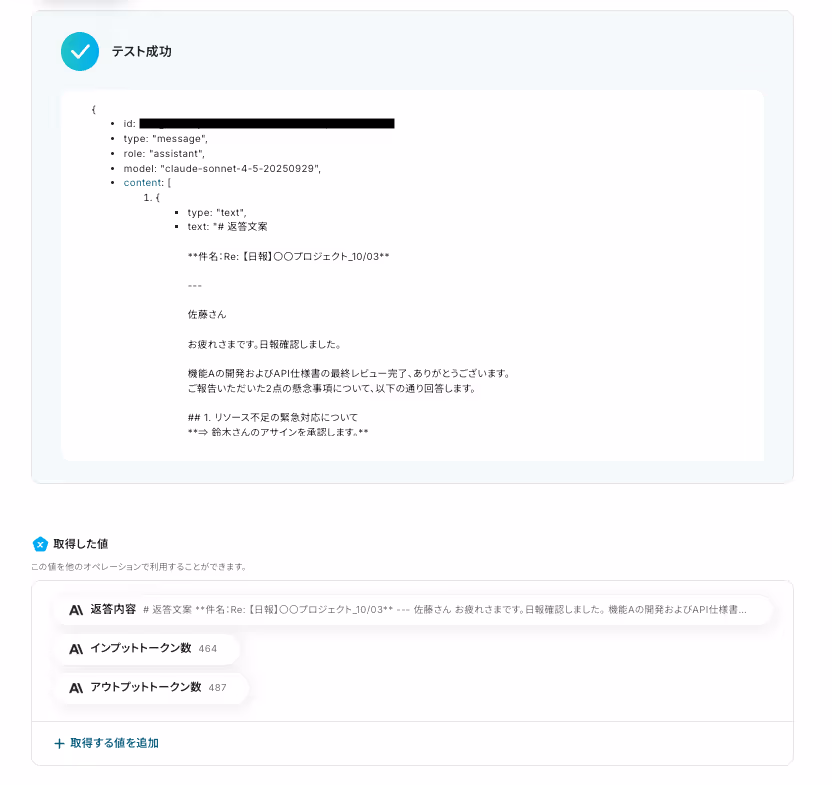832x785 pixels.
Task: Click the plus icon before 取得する値を追加
Action: click(59, 744)
